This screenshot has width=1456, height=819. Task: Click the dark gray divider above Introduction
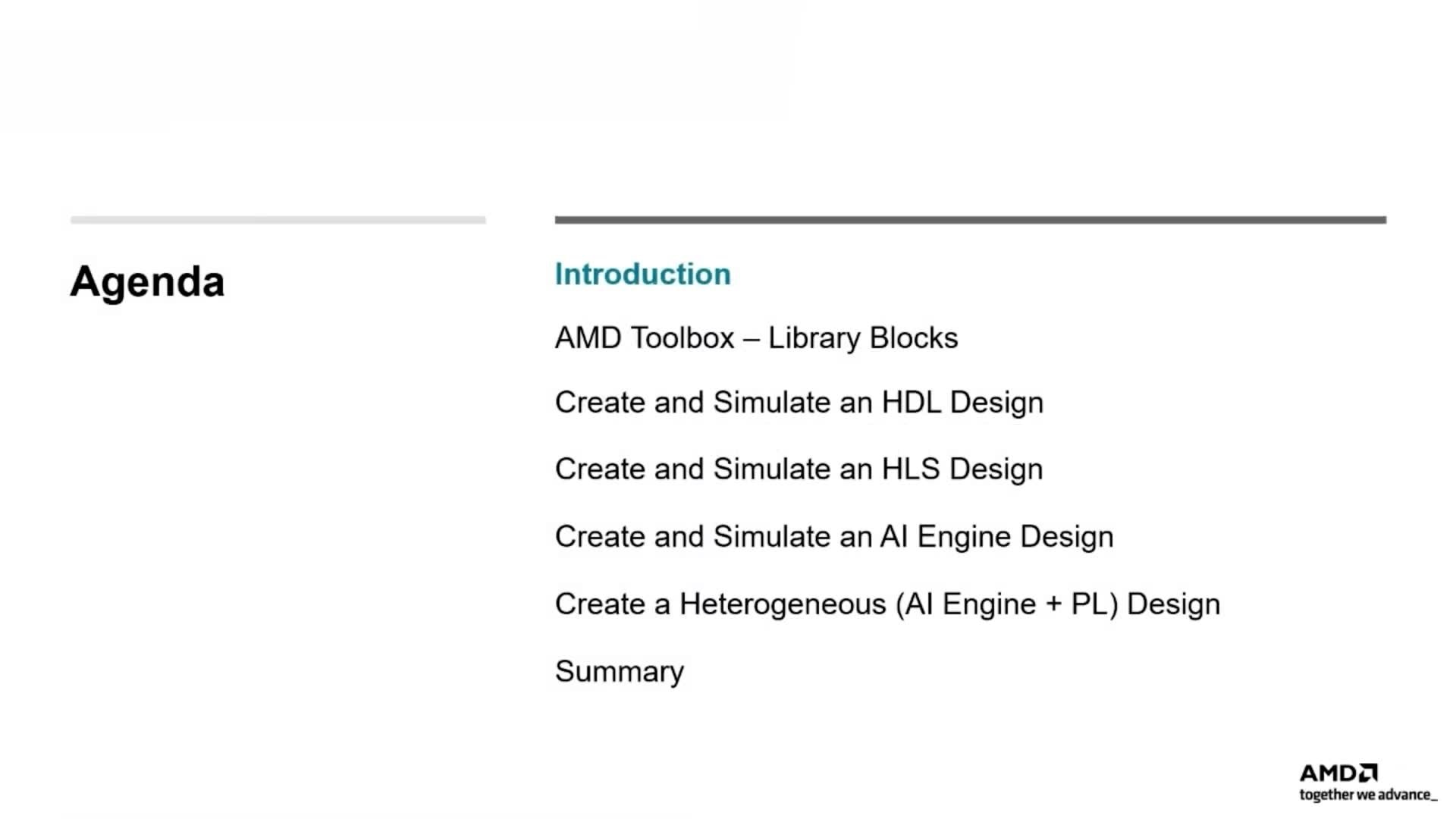(971, 220)
